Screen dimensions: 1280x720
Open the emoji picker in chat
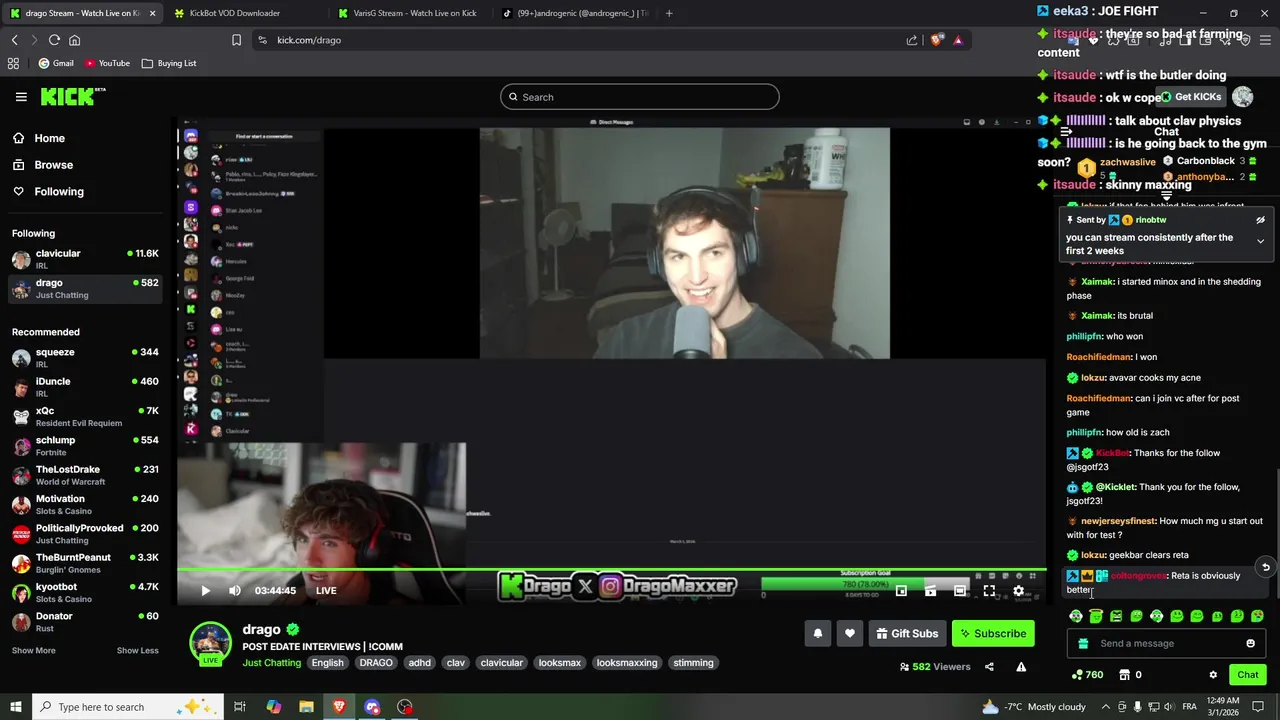pos(1250,643)
